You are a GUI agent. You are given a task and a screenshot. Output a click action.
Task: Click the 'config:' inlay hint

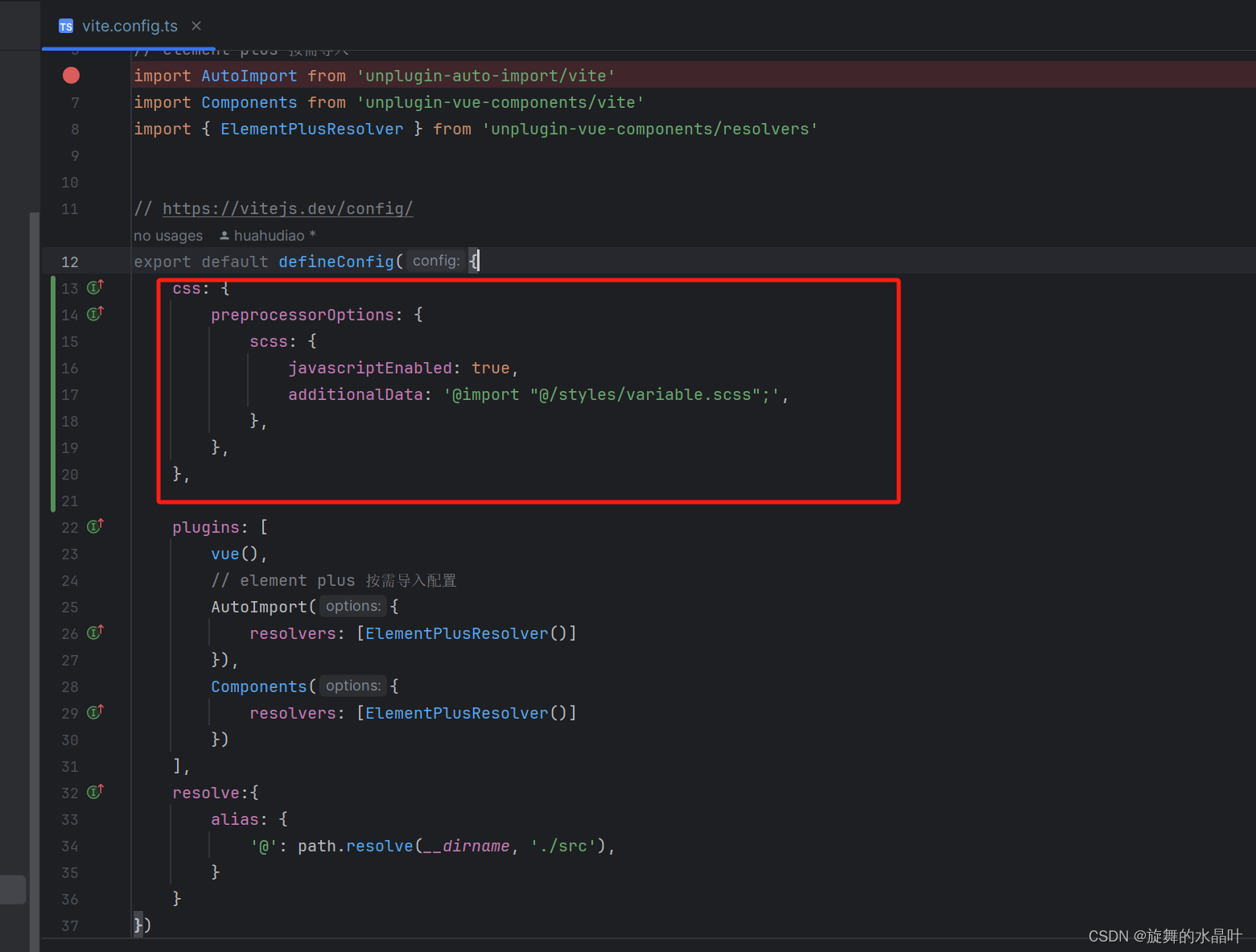[436, 261]
